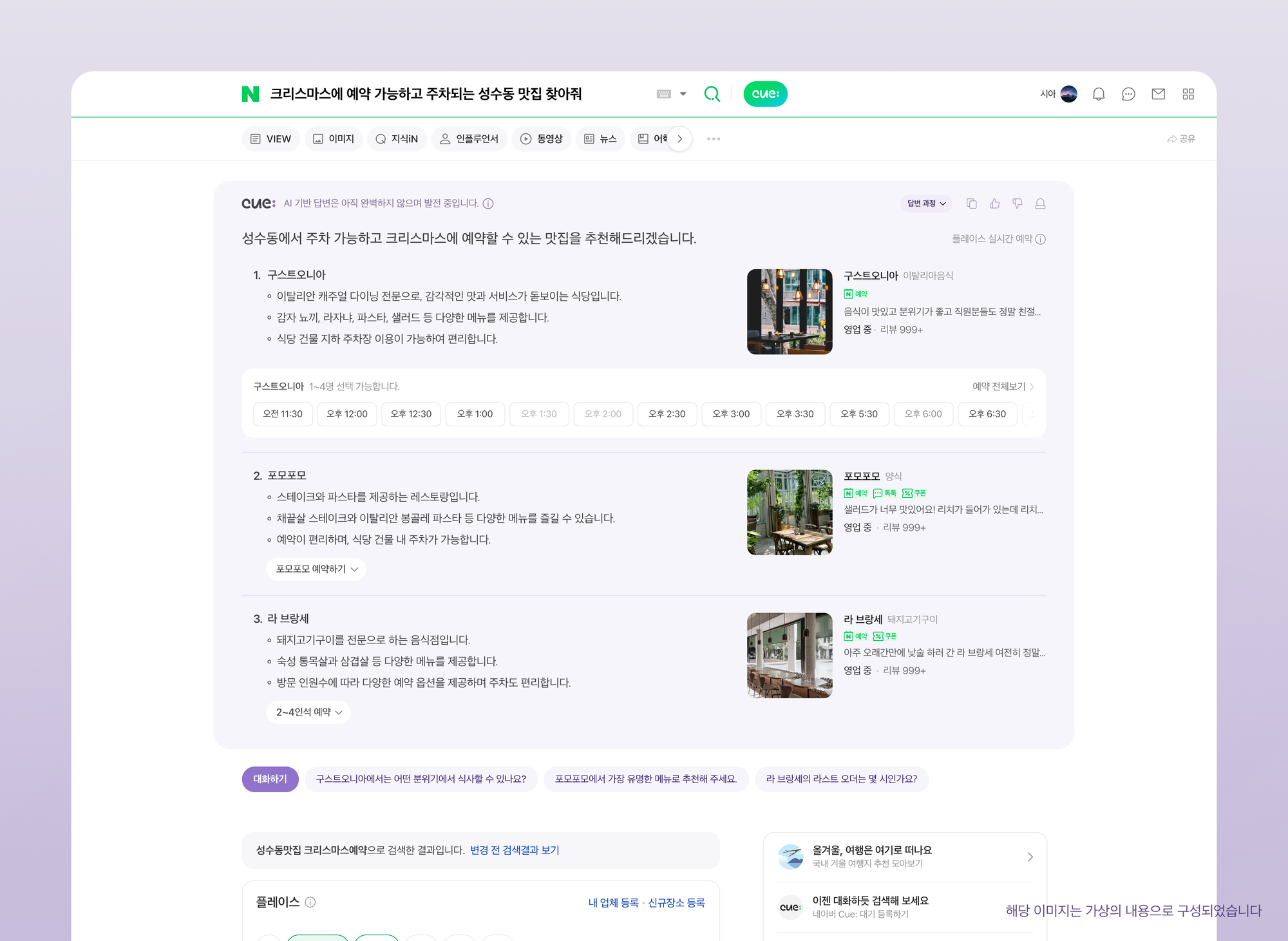Give a thumbs up to the answer

994,204
